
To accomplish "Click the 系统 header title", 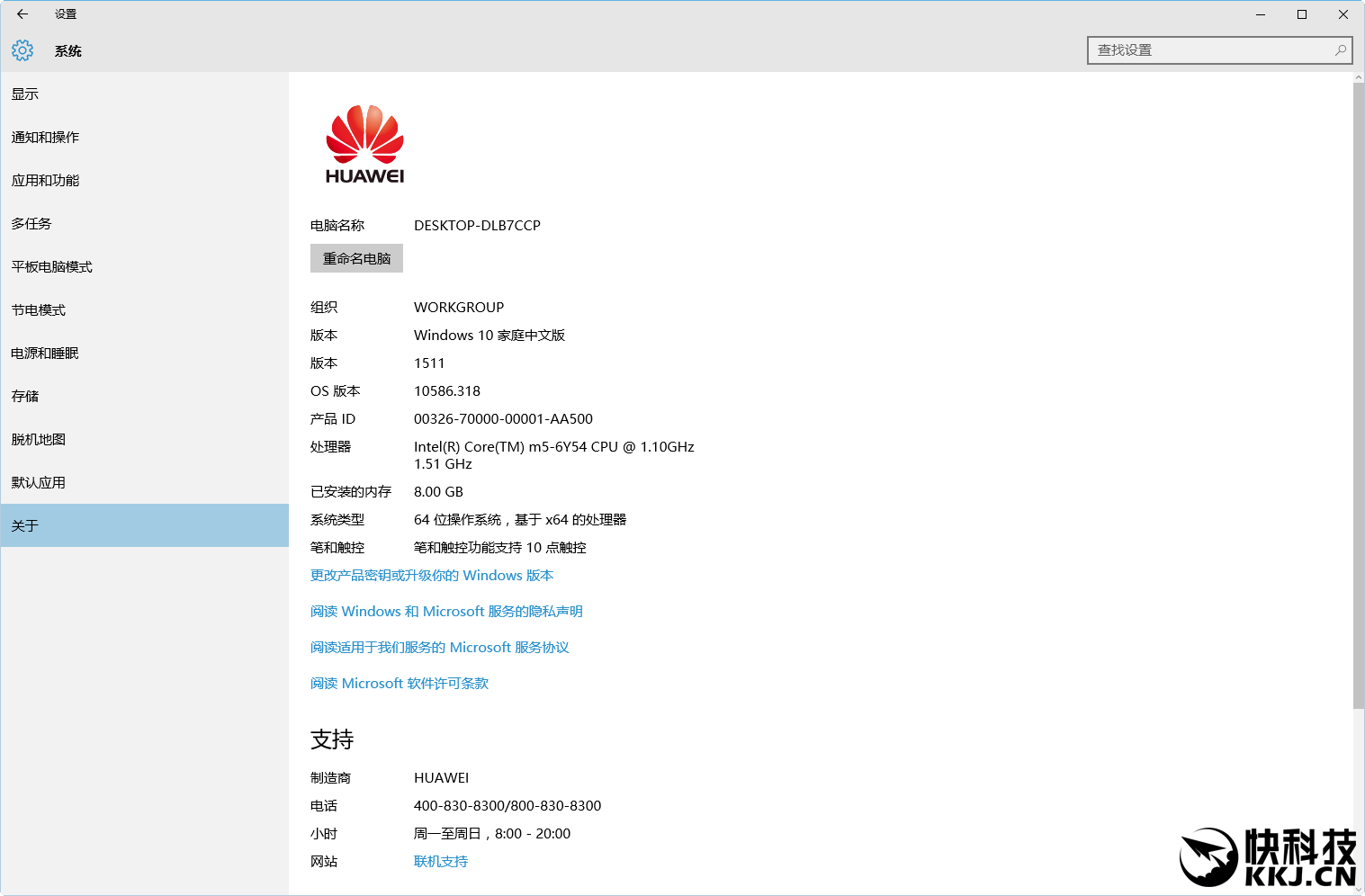I will pos(68,51).
